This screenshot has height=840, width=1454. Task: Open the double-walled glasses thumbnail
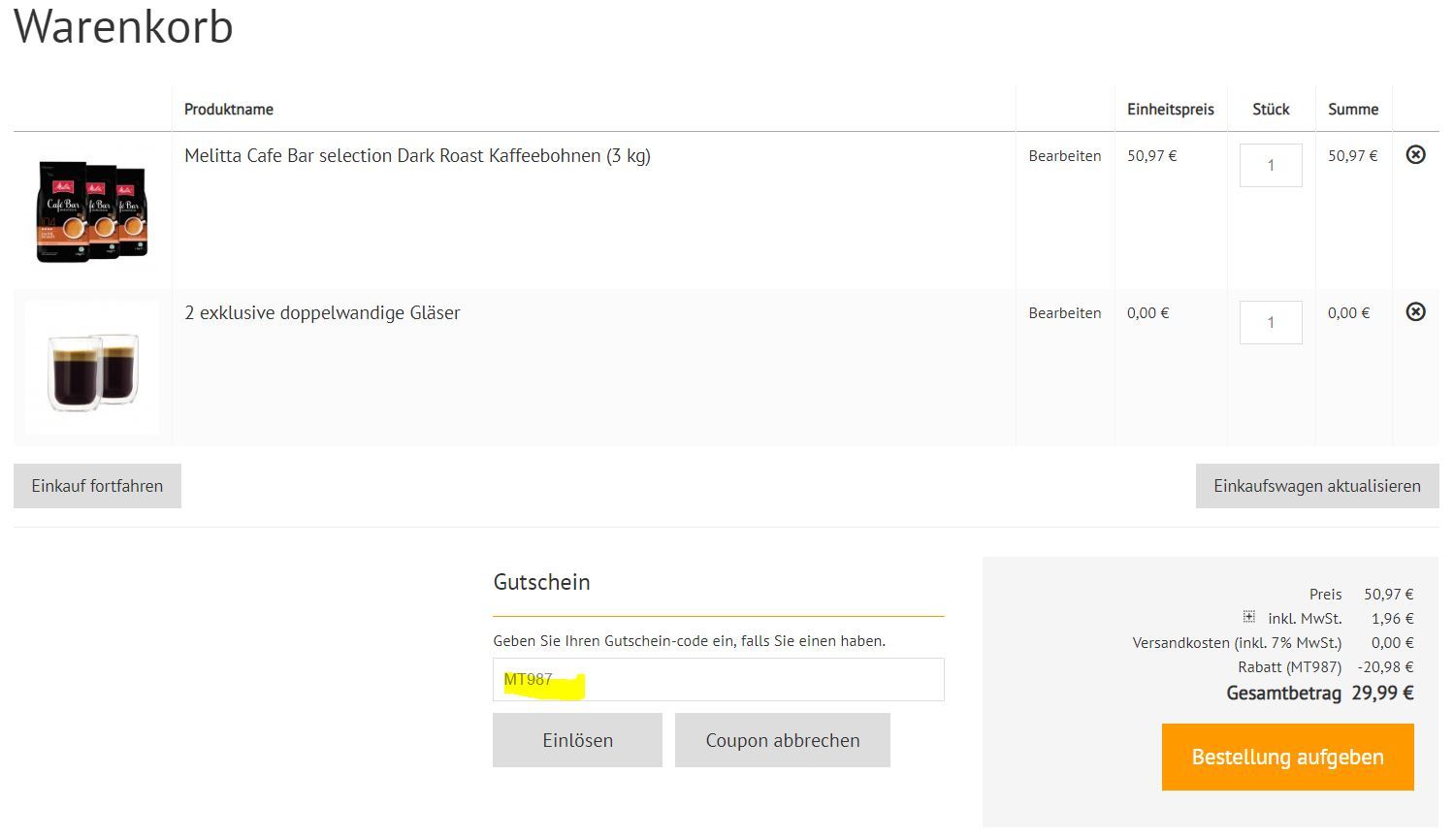pyautogui.click(x=92, y=368)
